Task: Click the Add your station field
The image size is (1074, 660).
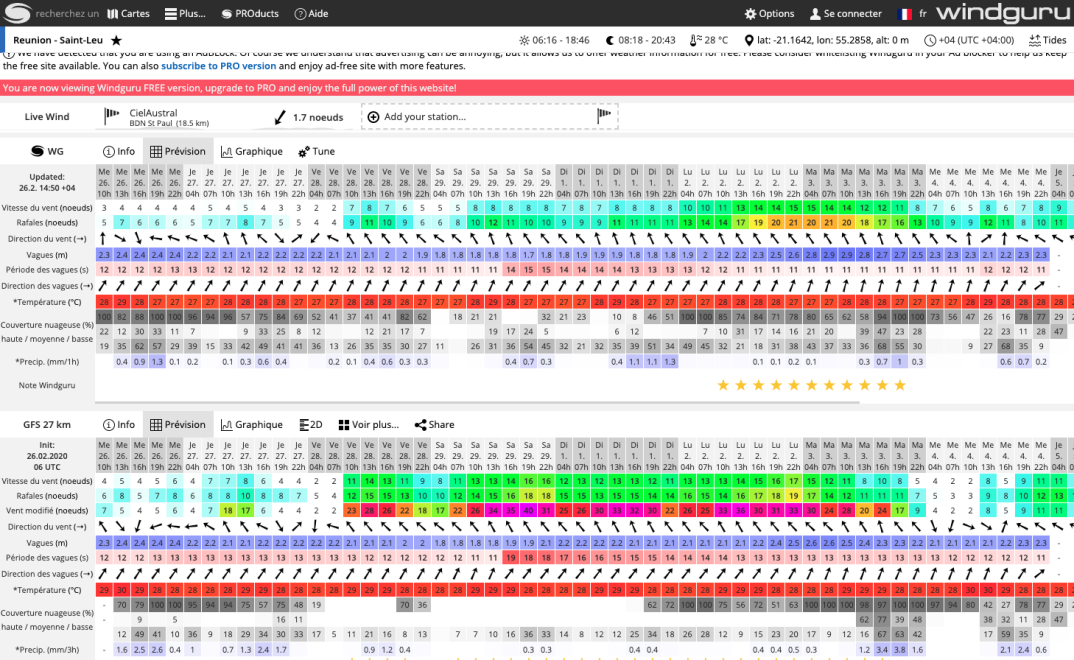Action: (x=488, y=117)
